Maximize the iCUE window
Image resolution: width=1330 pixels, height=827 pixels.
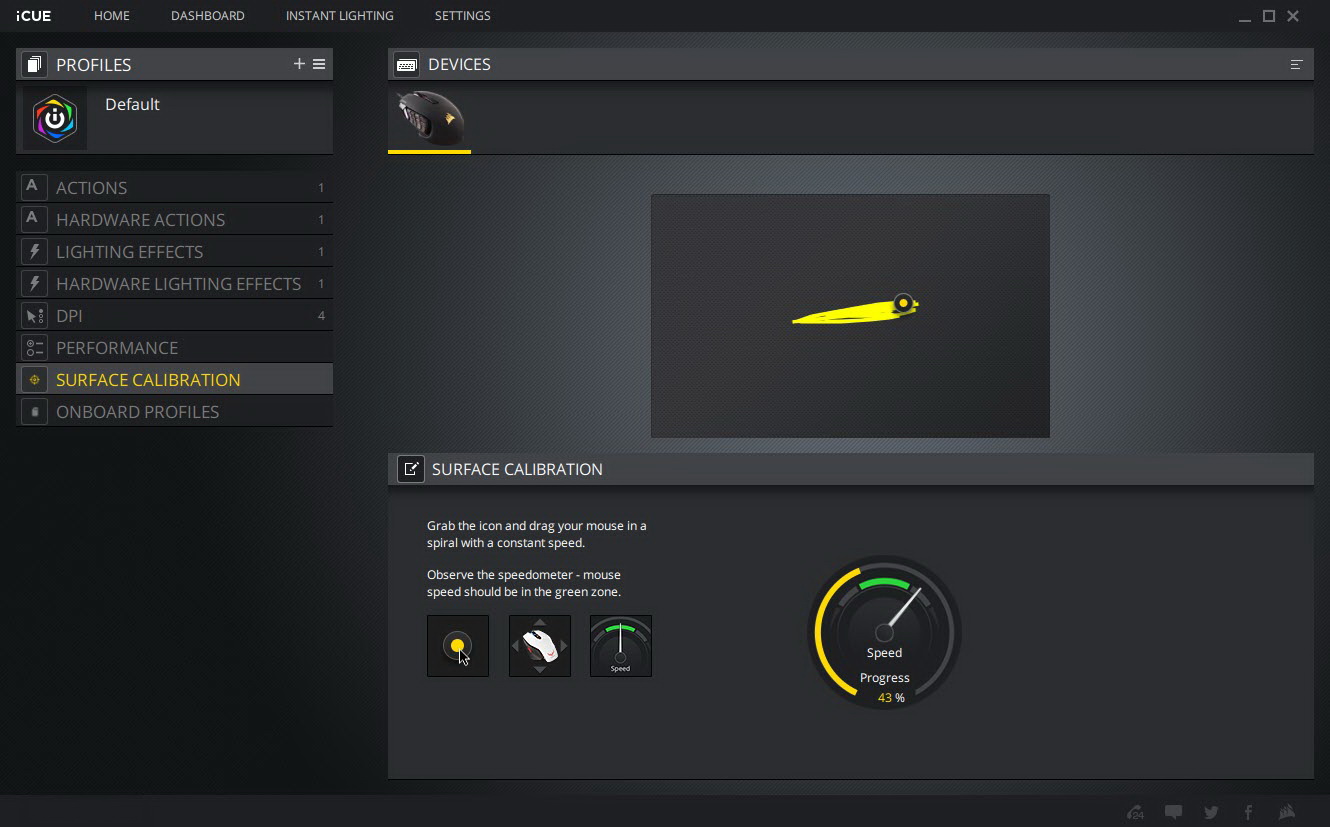pyautogui.click(x=1269, y=16)
